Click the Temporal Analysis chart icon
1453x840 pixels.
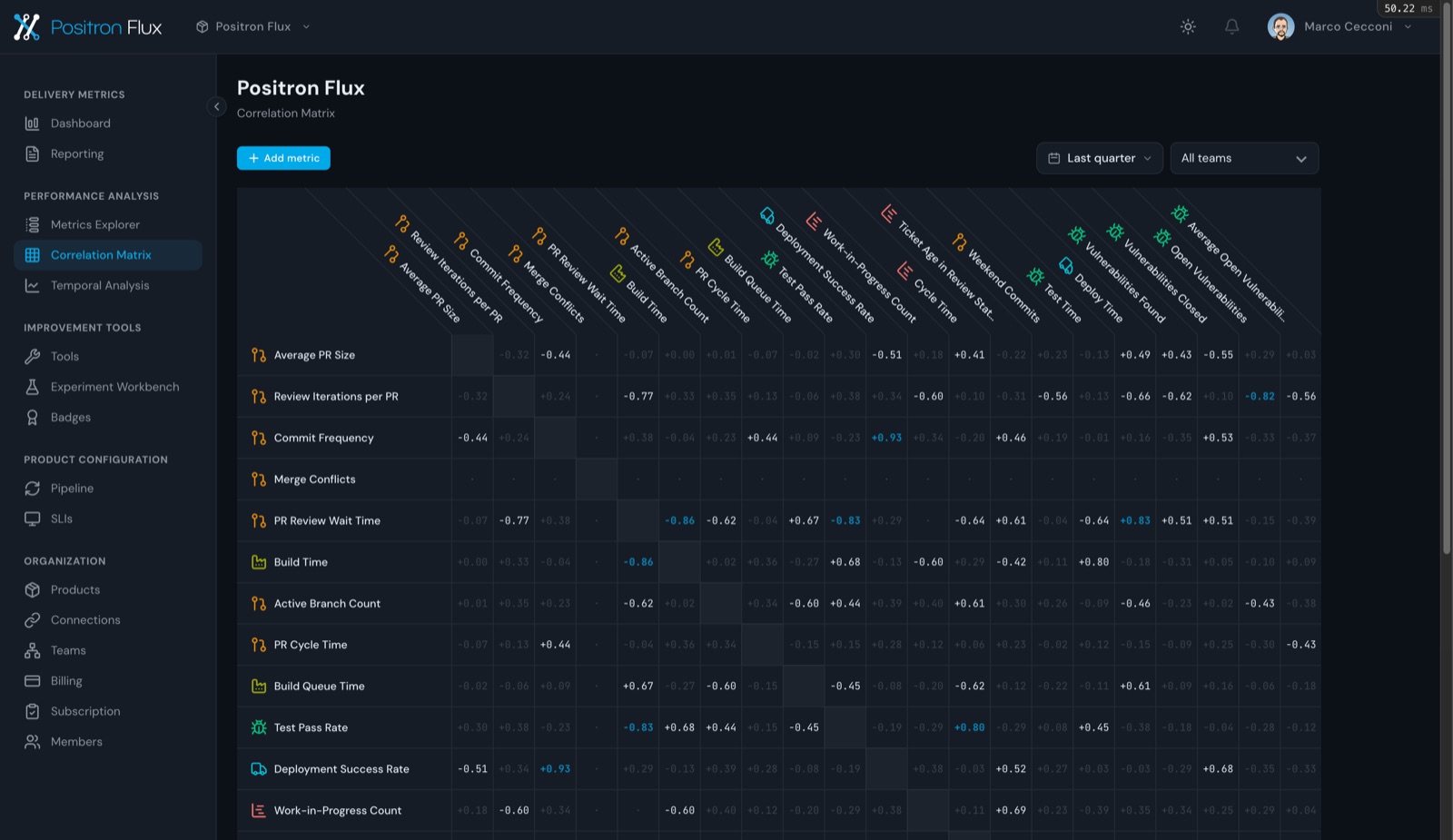coord(33,286)
